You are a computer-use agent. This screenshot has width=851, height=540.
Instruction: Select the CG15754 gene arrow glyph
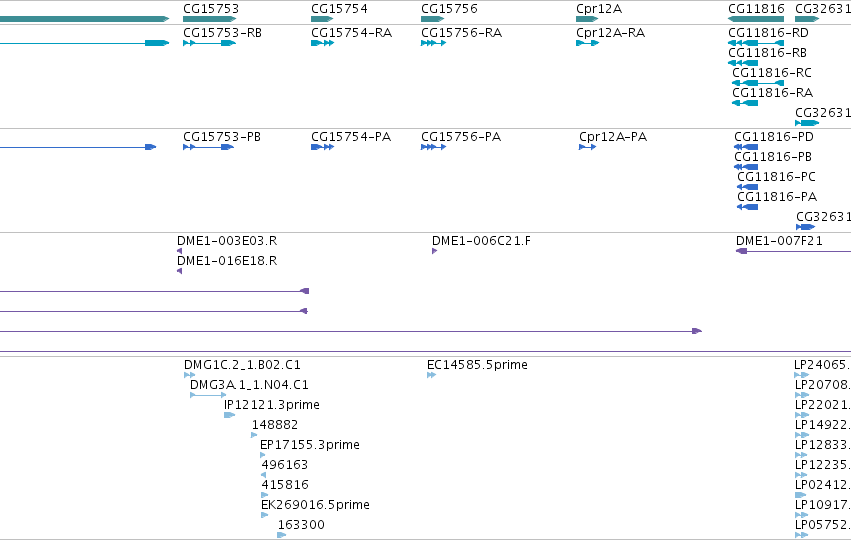tap(322, 19)
